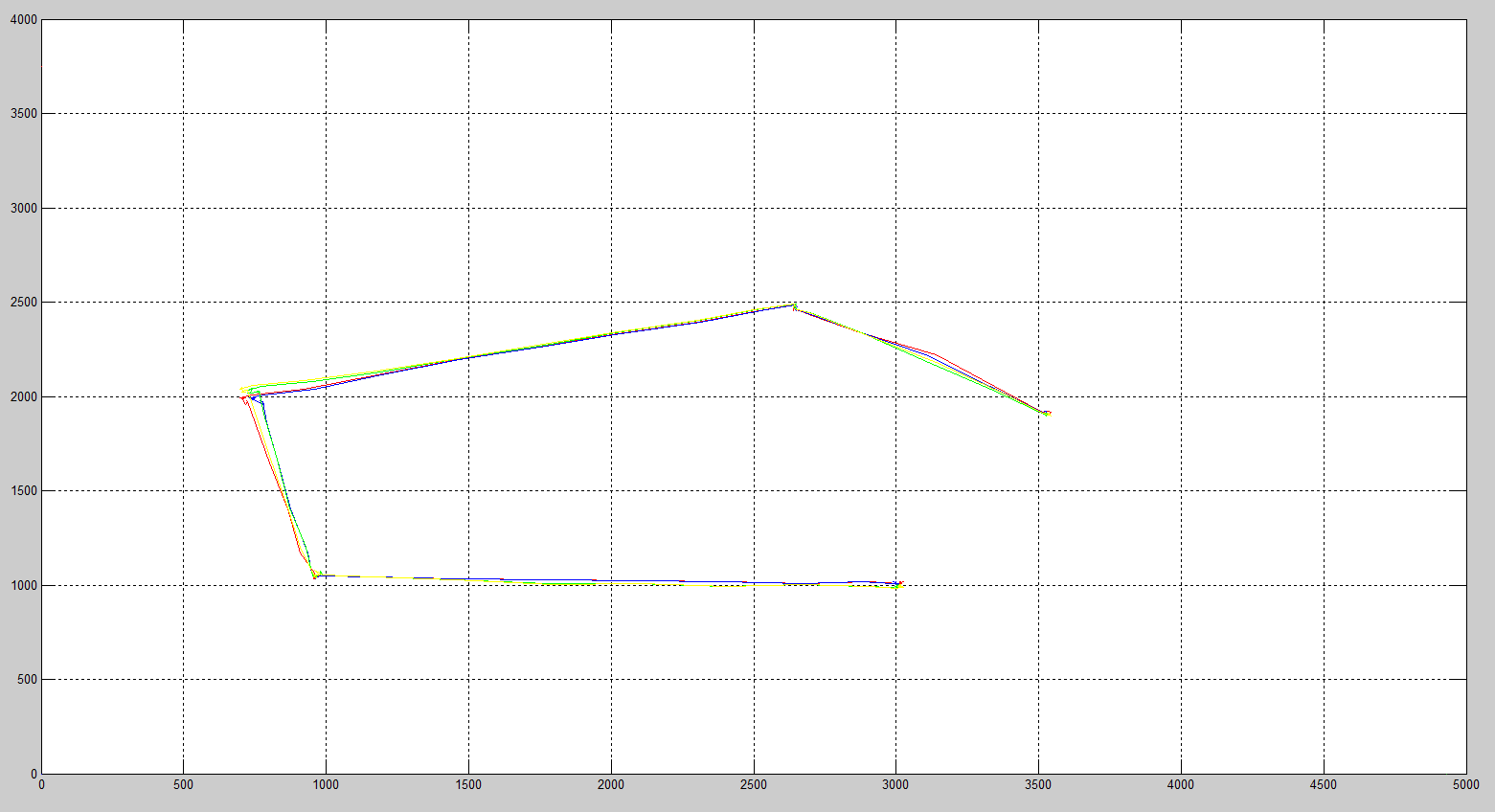The width and height of the screenshot is (1495, 812).
Task: Click the x-axis tick label 1000
Action: pos(326,785)
